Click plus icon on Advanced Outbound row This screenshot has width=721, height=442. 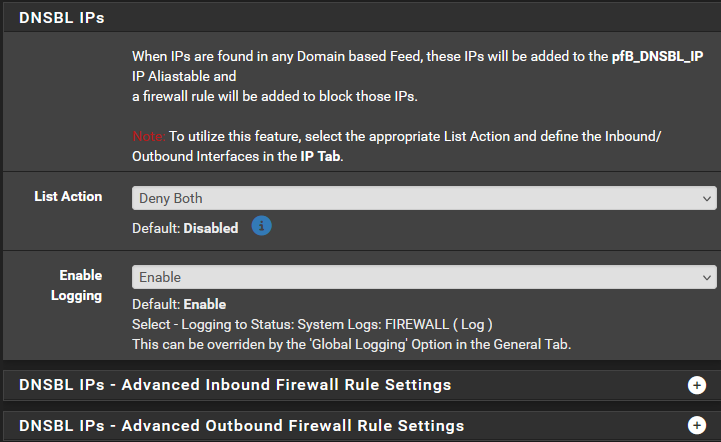[697, 426]
